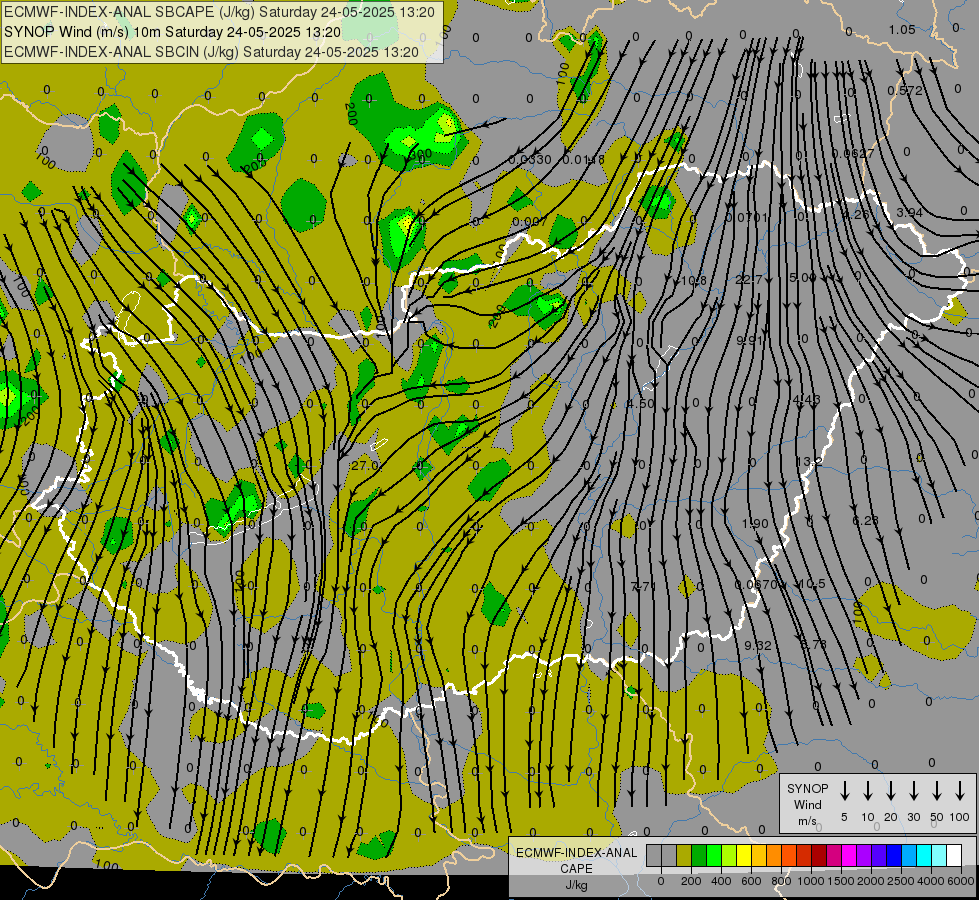Click the 10.5 value on the map
The width and height of the screenshot is (979, 900).
tap(812, 584)
